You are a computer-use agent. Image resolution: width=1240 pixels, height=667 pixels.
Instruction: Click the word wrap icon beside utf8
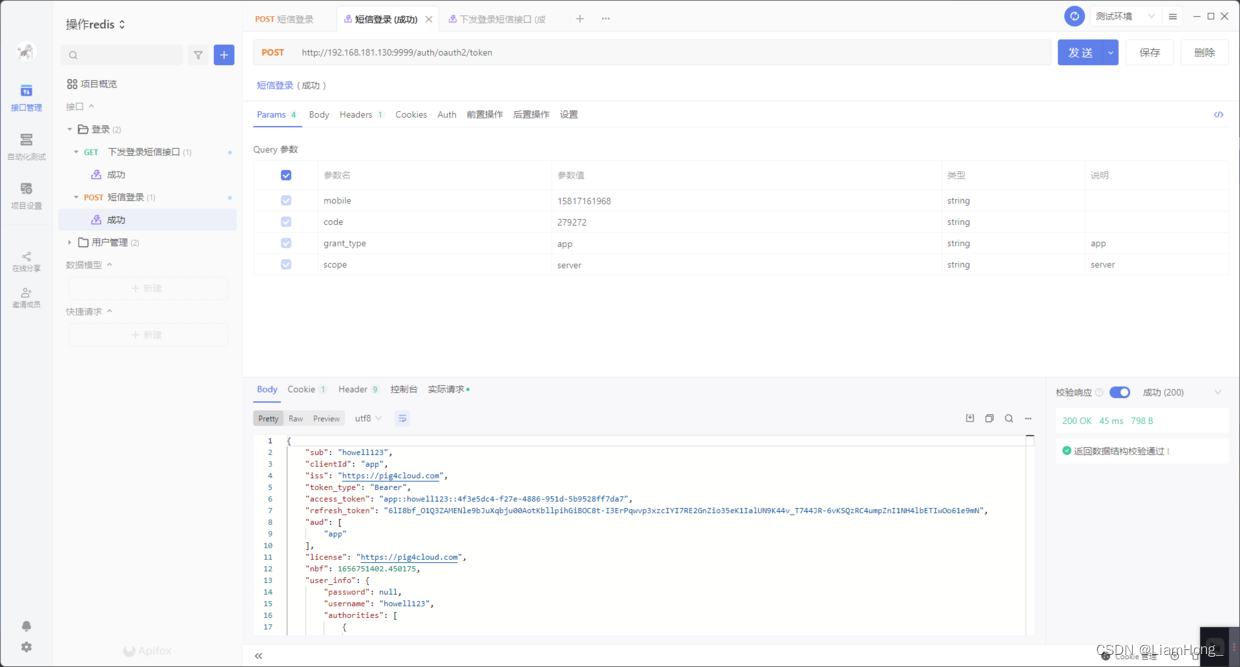(x=402, y=418)
